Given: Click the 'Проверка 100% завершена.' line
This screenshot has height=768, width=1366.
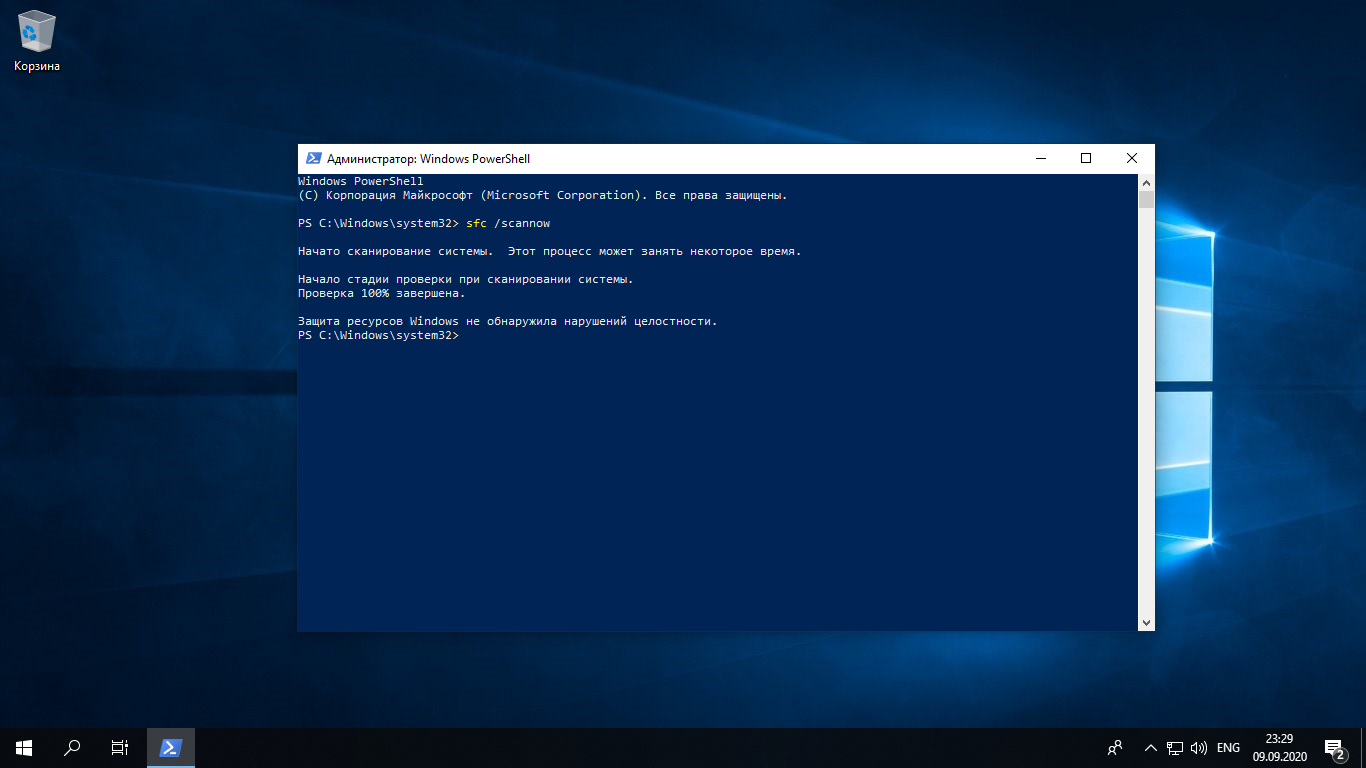Looking at the screenshot, I should pyautogui.click(x=381, y=293).
